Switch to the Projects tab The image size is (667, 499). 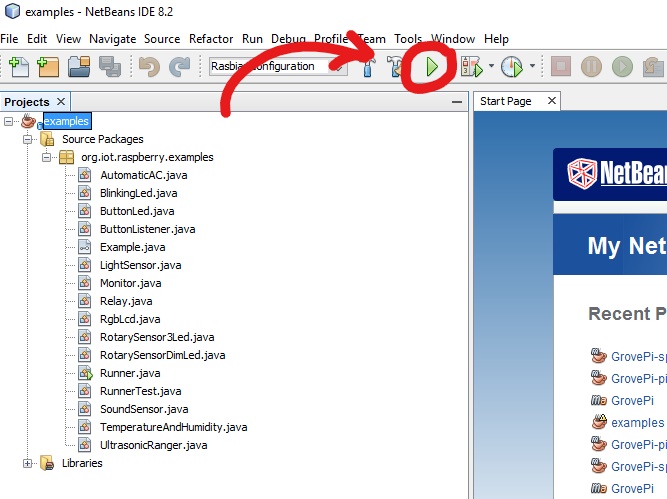coord(27,102)
